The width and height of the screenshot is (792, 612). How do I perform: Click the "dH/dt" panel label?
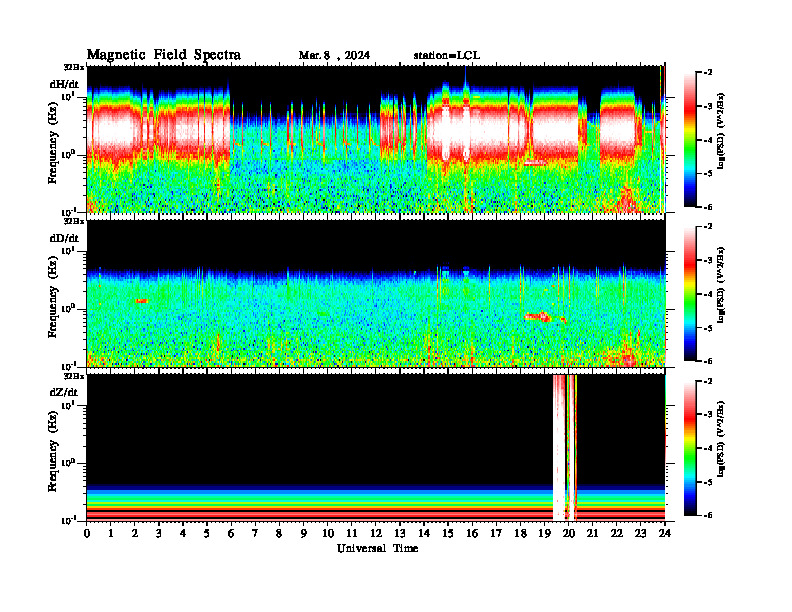tap(64, 84)
